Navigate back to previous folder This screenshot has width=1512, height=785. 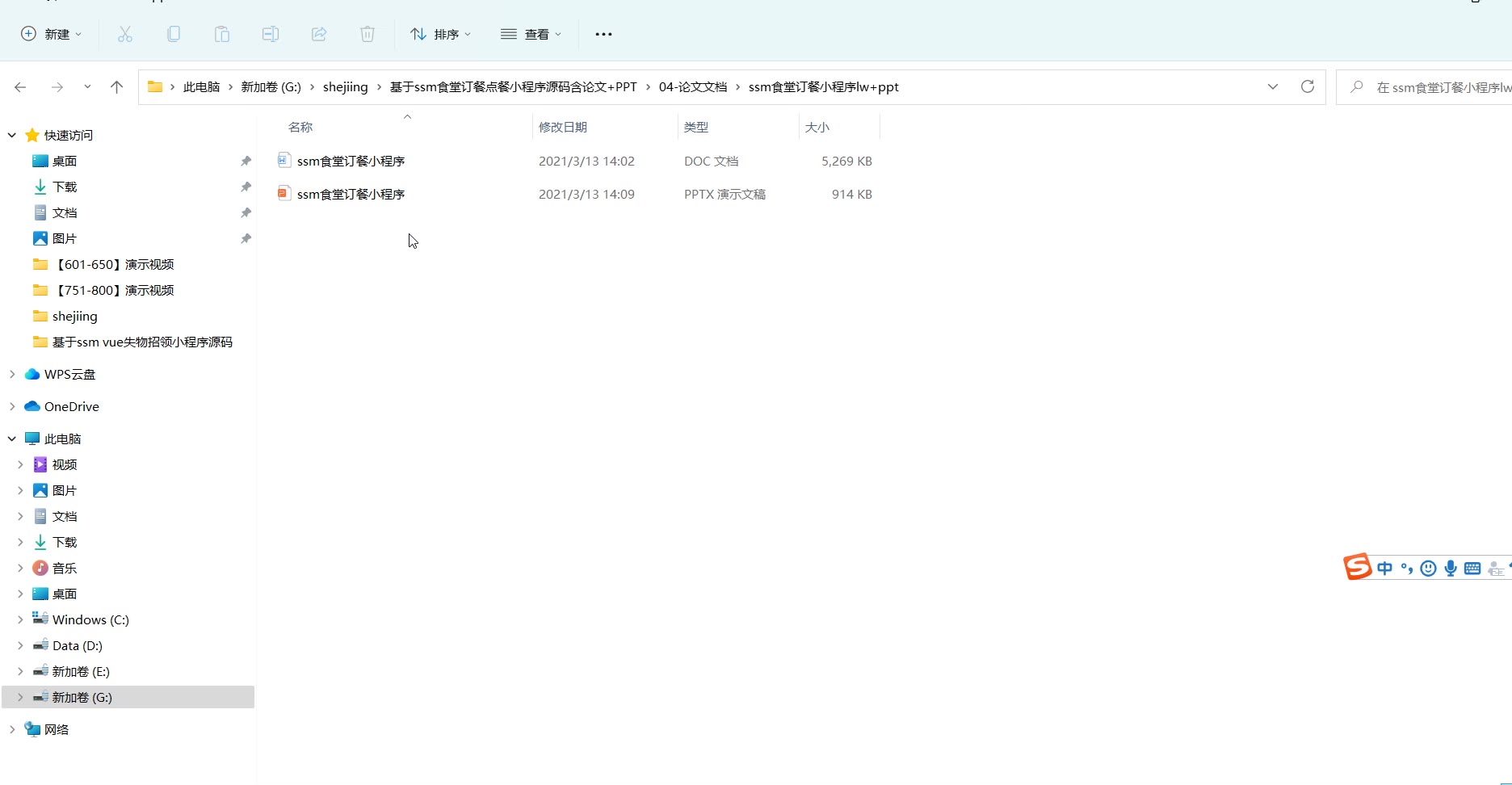point(21,87)
